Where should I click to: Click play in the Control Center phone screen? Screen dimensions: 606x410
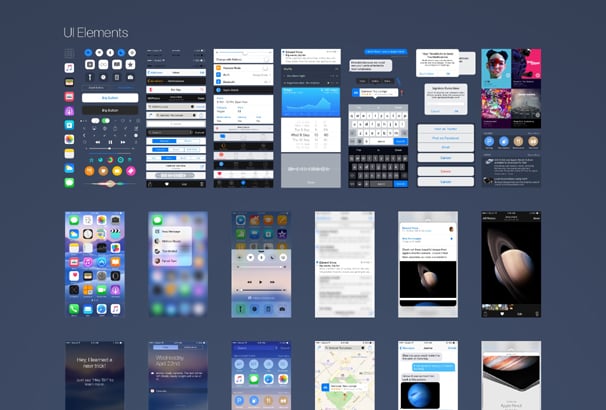click(x=261, y=282)
